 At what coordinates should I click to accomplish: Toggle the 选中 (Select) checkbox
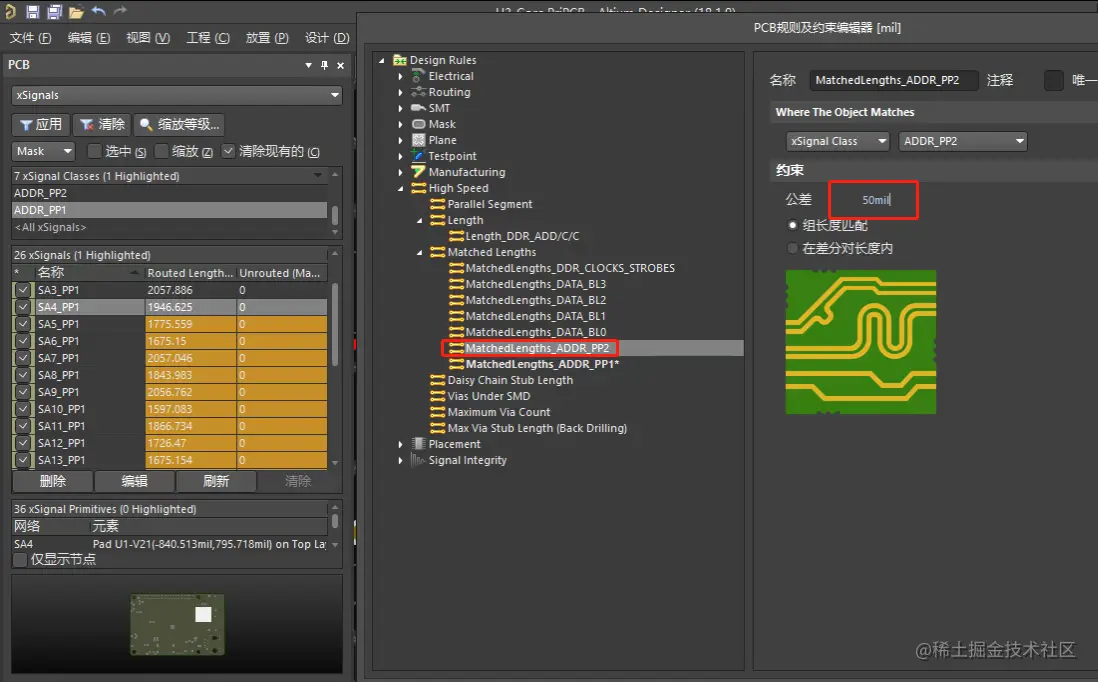click(94, 151)
